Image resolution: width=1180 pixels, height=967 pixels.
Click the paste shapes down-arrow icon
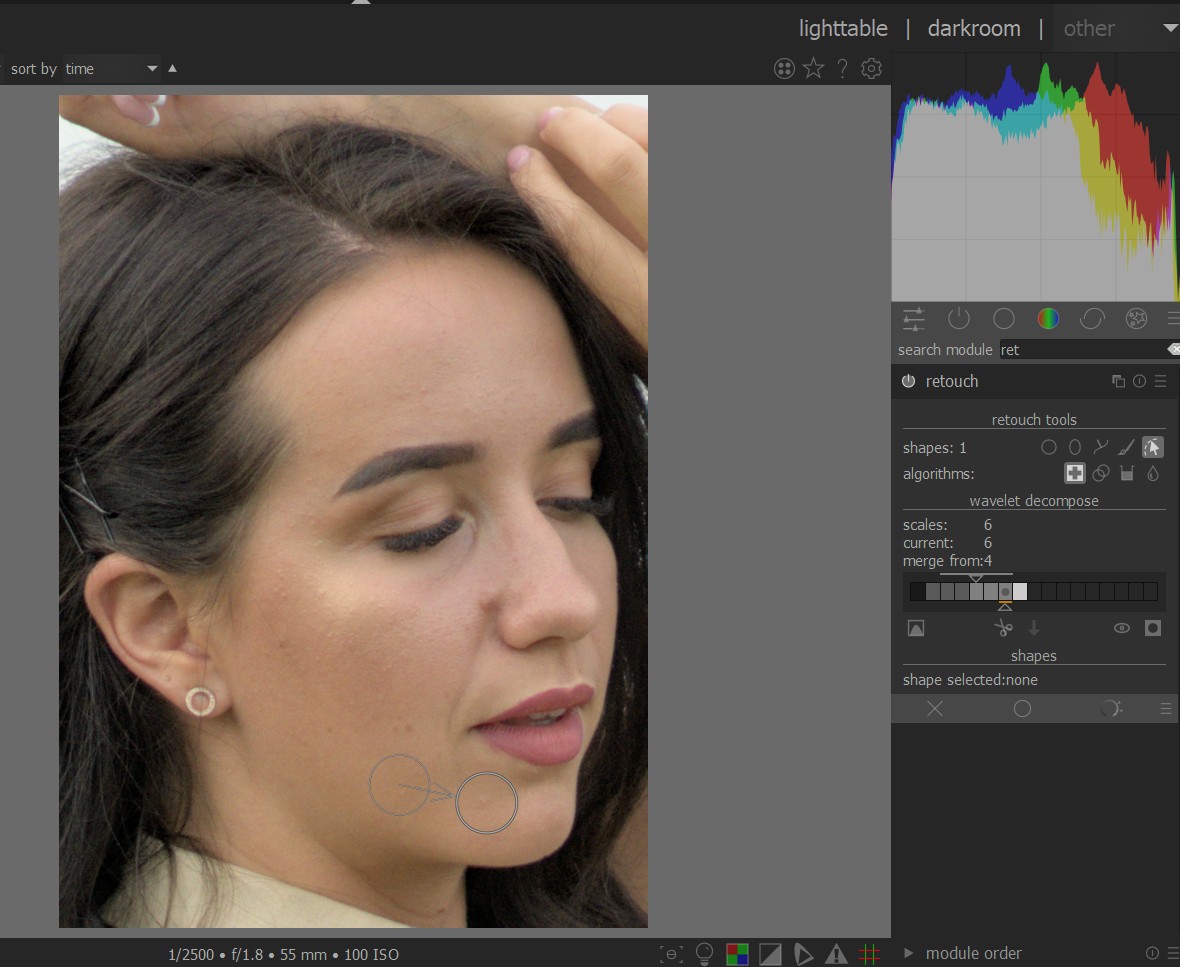click(x=1034, y=628)
